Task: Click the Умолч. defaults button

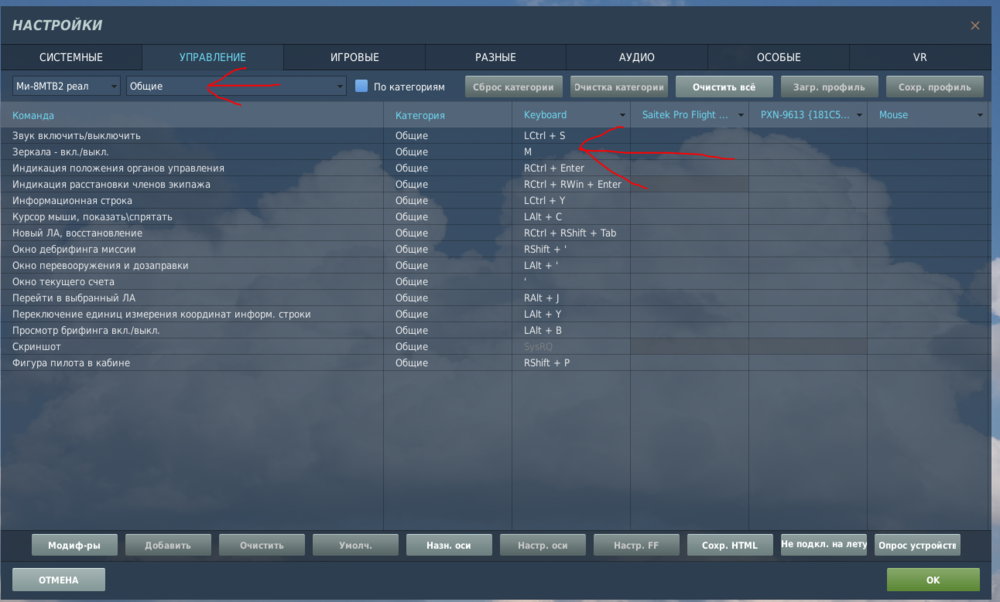Action: tap(355, 545)
